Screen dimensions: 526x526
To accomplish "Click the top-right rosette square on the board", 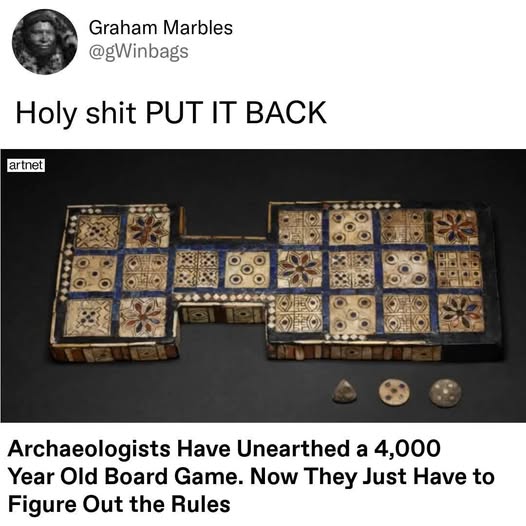I will (456, 227).
